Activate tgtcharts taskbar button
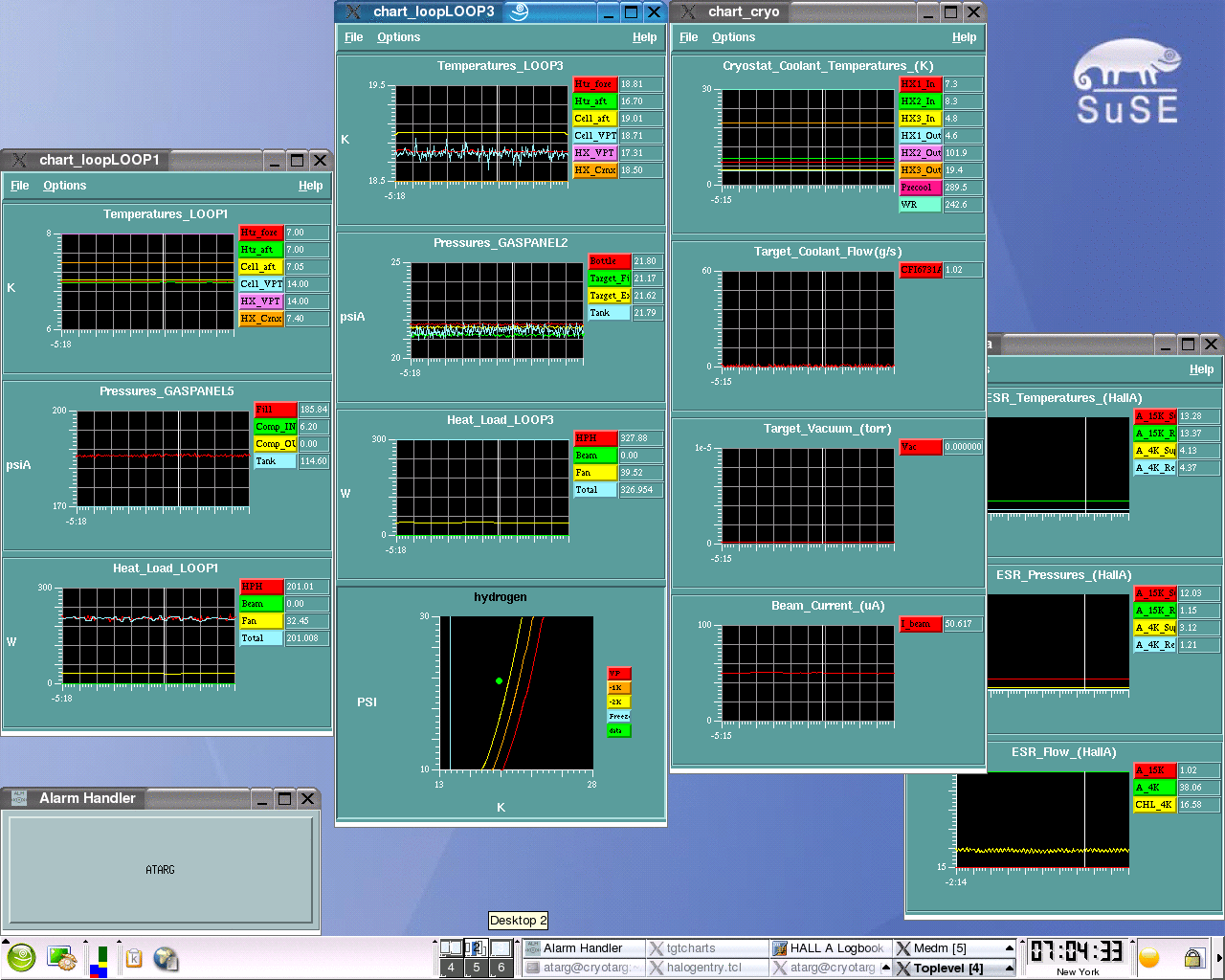The width and height of the screenshot is (1225, 980). pos(706,948)
